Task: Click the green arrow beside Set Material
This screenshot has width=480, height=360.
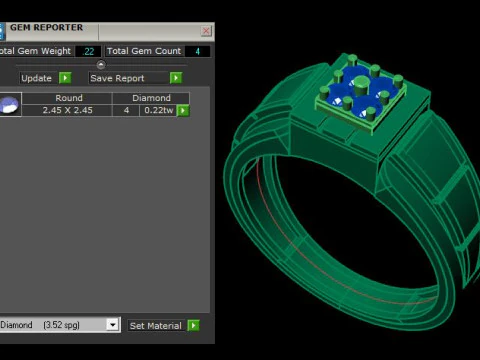Action: pos(193,325)
